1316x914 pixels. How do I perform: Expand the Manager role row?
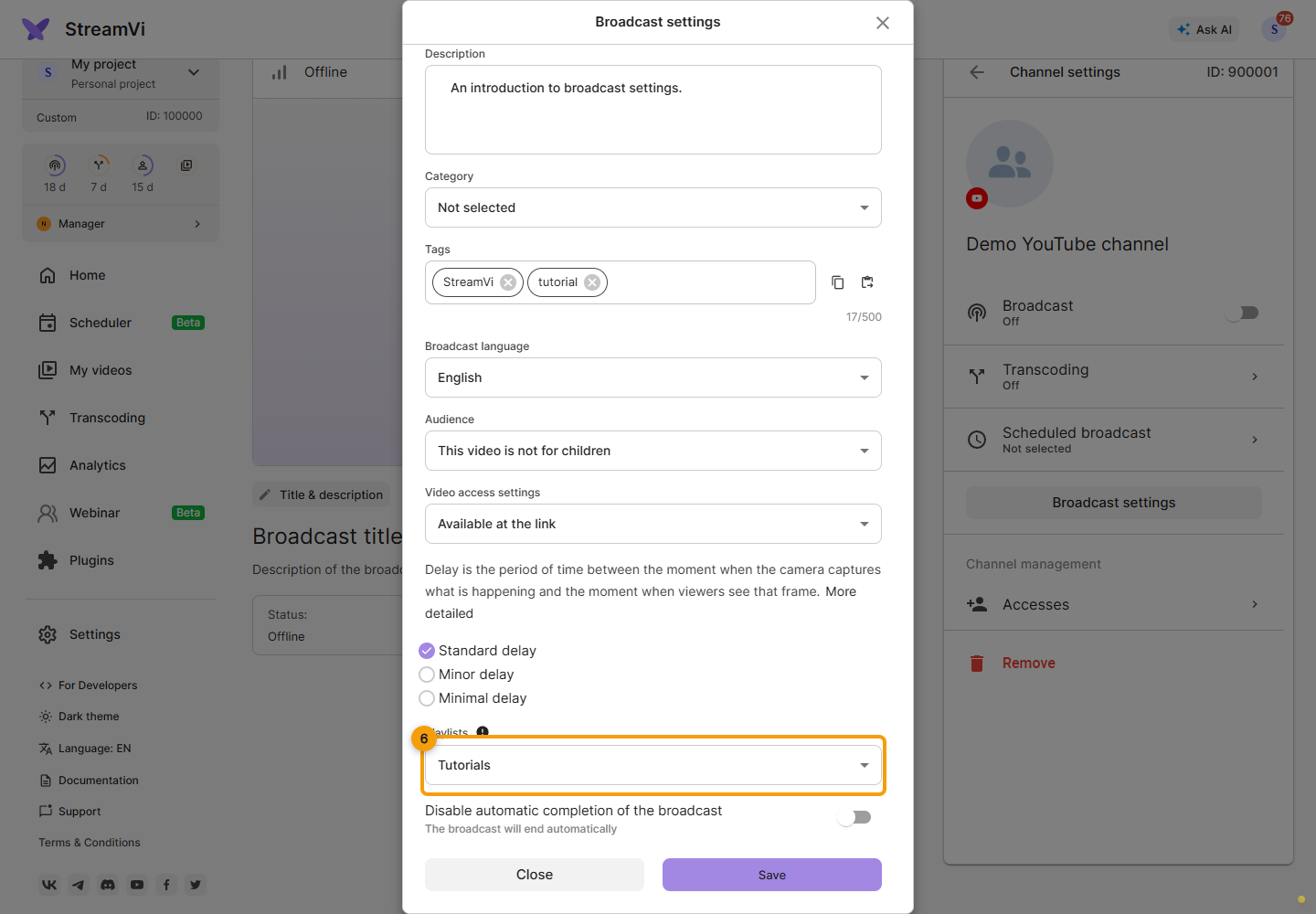pos(121,224)
